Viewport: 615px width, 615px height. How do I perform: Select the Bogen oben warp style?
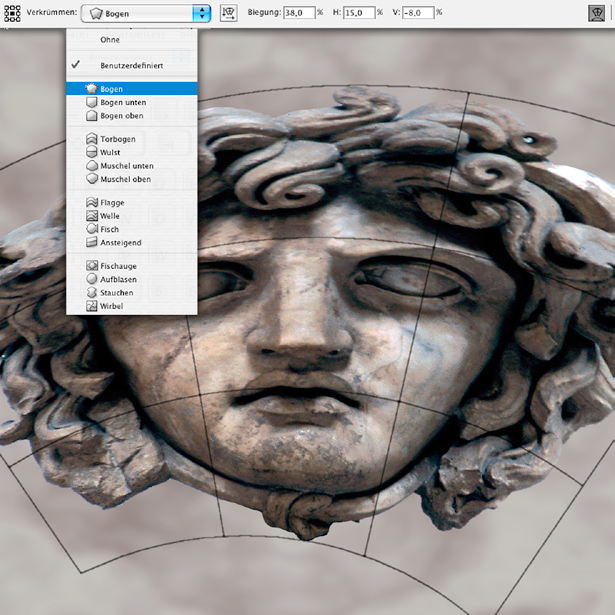click(x=123, y=115)
